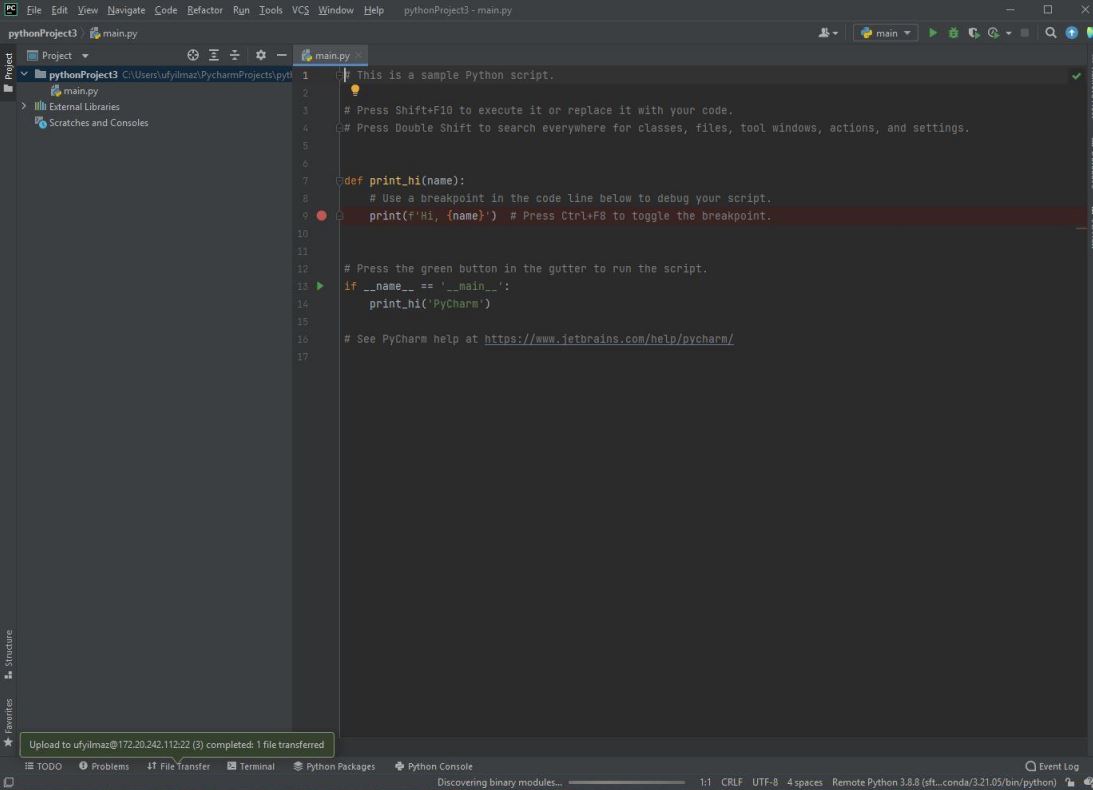Start debugging with the Debug icon

coord(952,32)
